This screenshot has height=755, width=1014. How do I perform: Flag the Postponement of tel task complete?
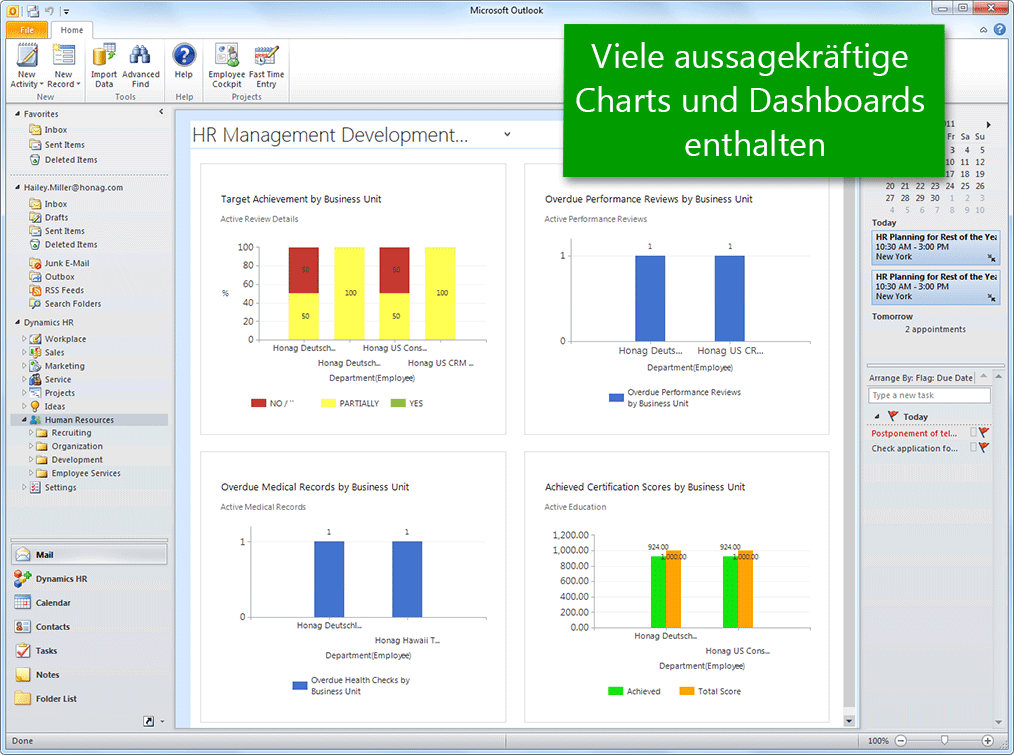coord(984,433)
